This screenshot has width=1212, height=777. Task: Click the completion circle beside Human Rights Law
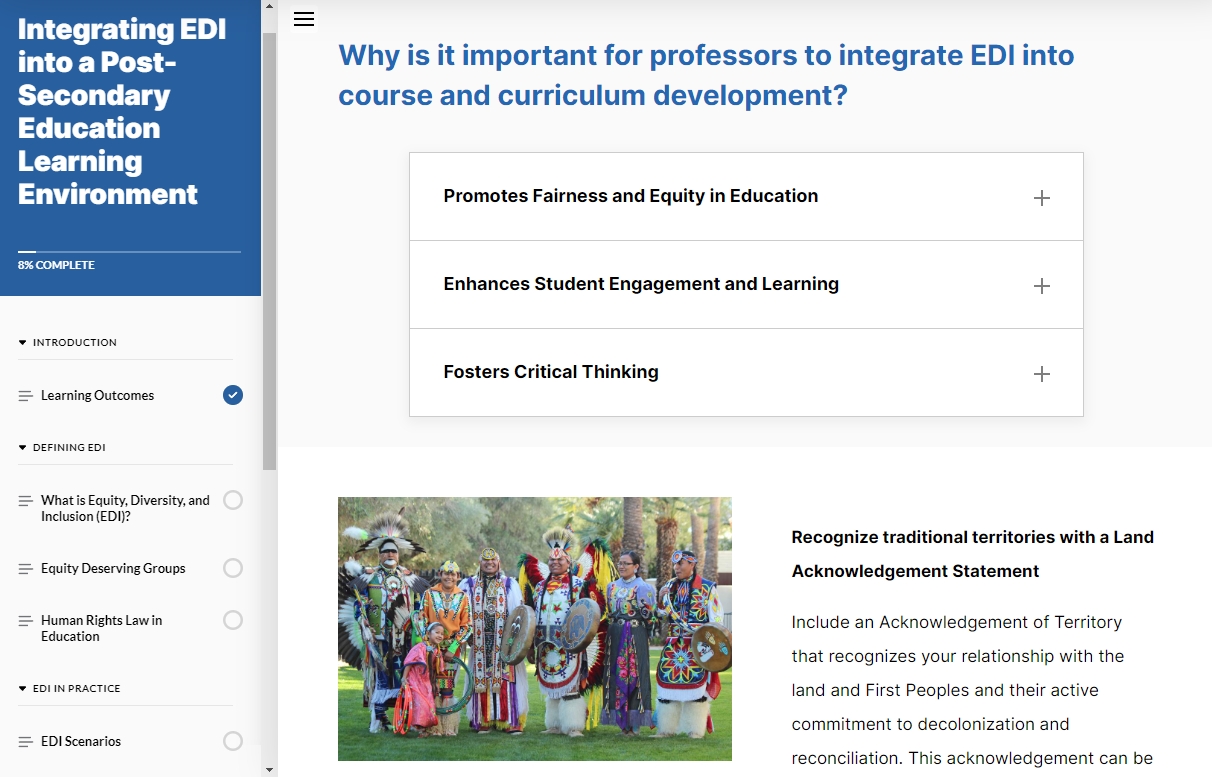pos(233,620)
